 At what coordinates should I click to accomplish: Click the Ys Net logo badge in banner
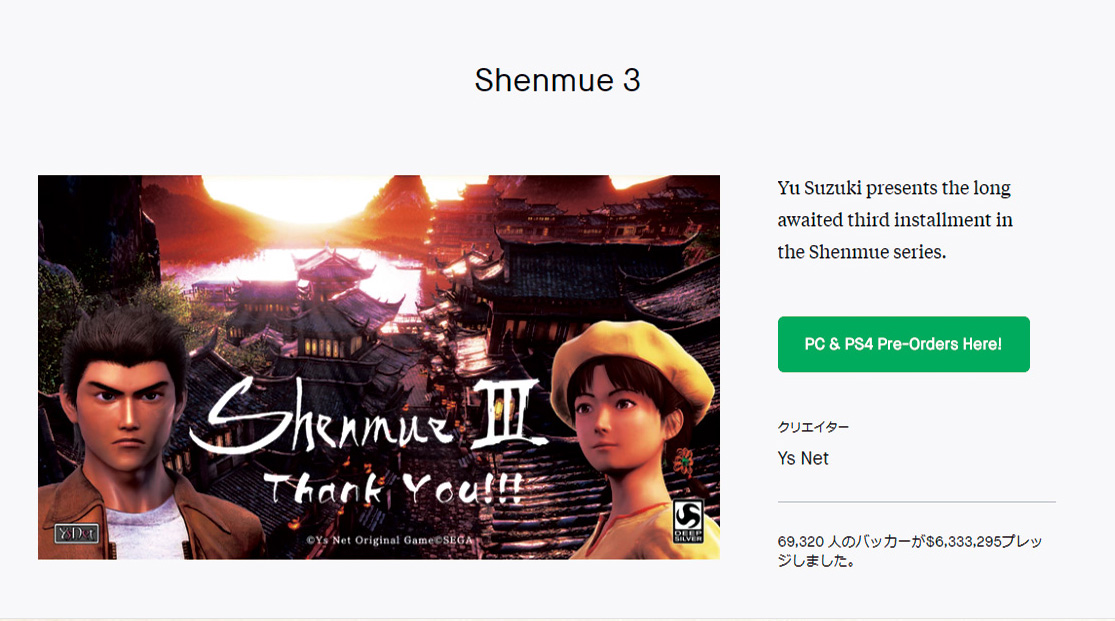point(77,534)
